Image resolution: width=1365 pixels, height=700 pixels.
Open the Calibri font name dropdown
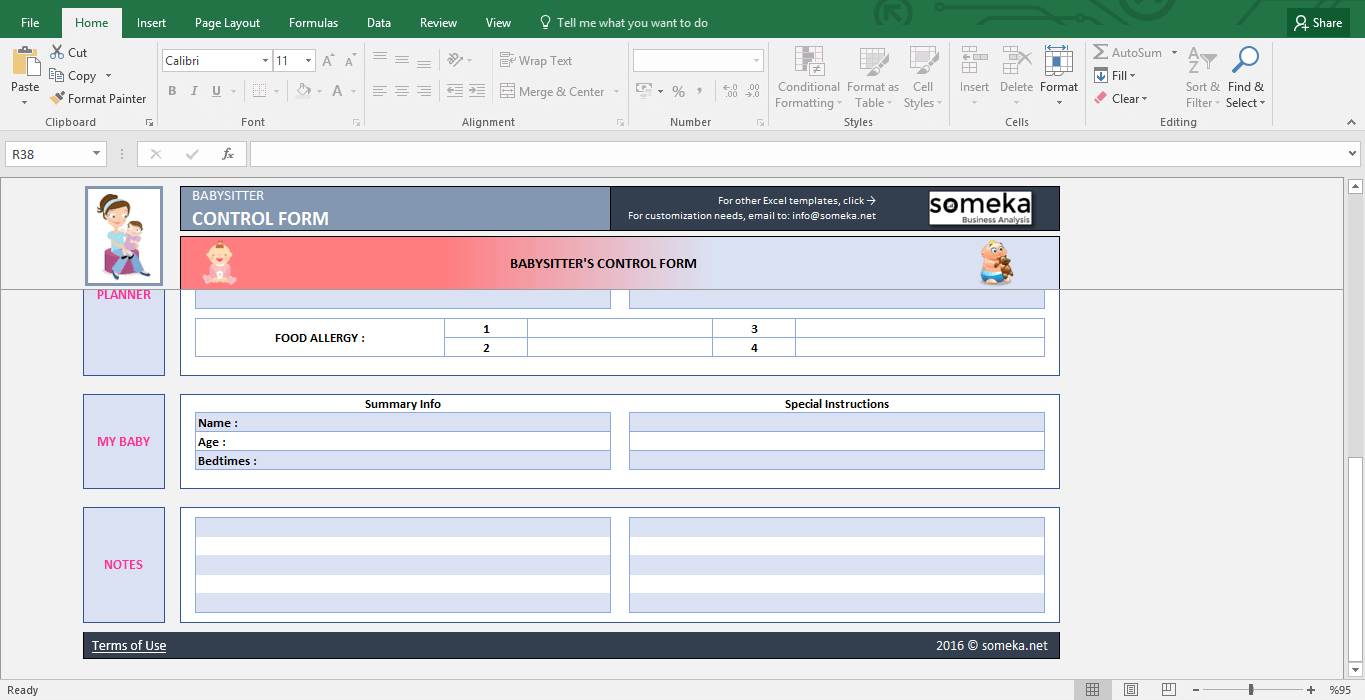pos(265,61)
